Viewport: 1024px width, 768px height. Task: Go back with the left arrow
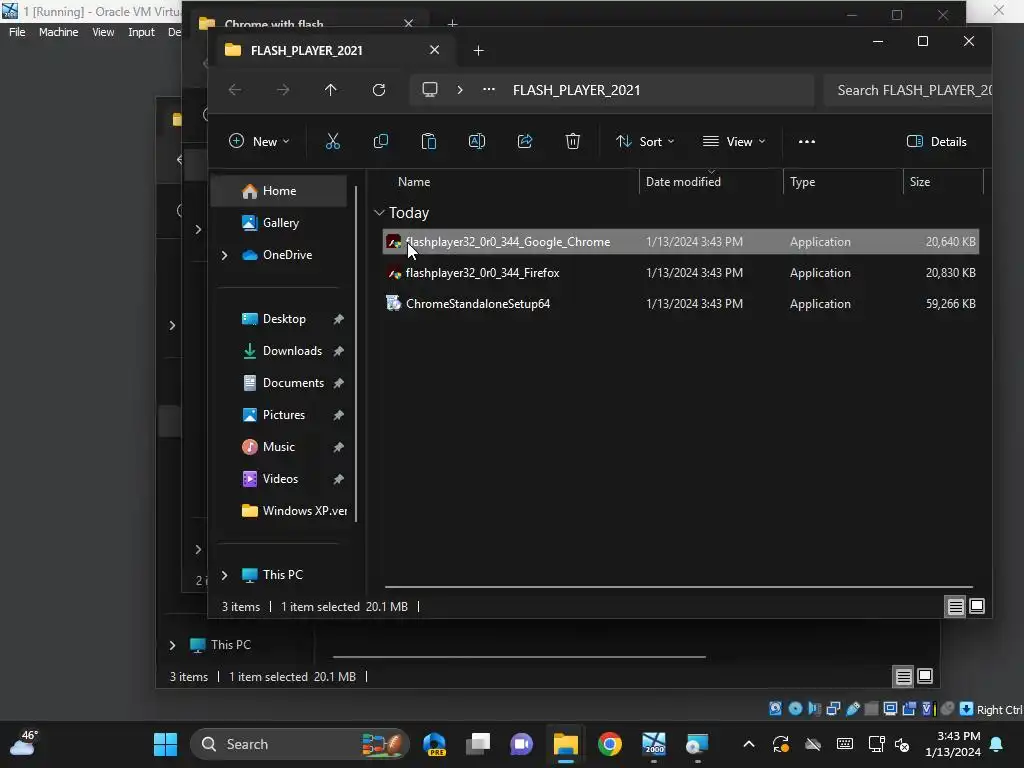coord(235,90)
